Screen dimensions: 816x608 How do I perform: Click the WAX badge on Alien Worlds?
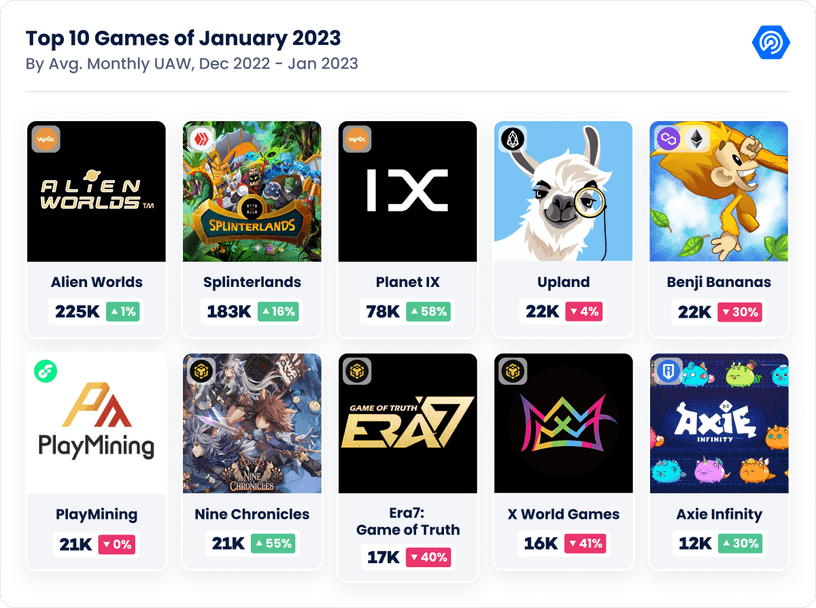(46, 139)
